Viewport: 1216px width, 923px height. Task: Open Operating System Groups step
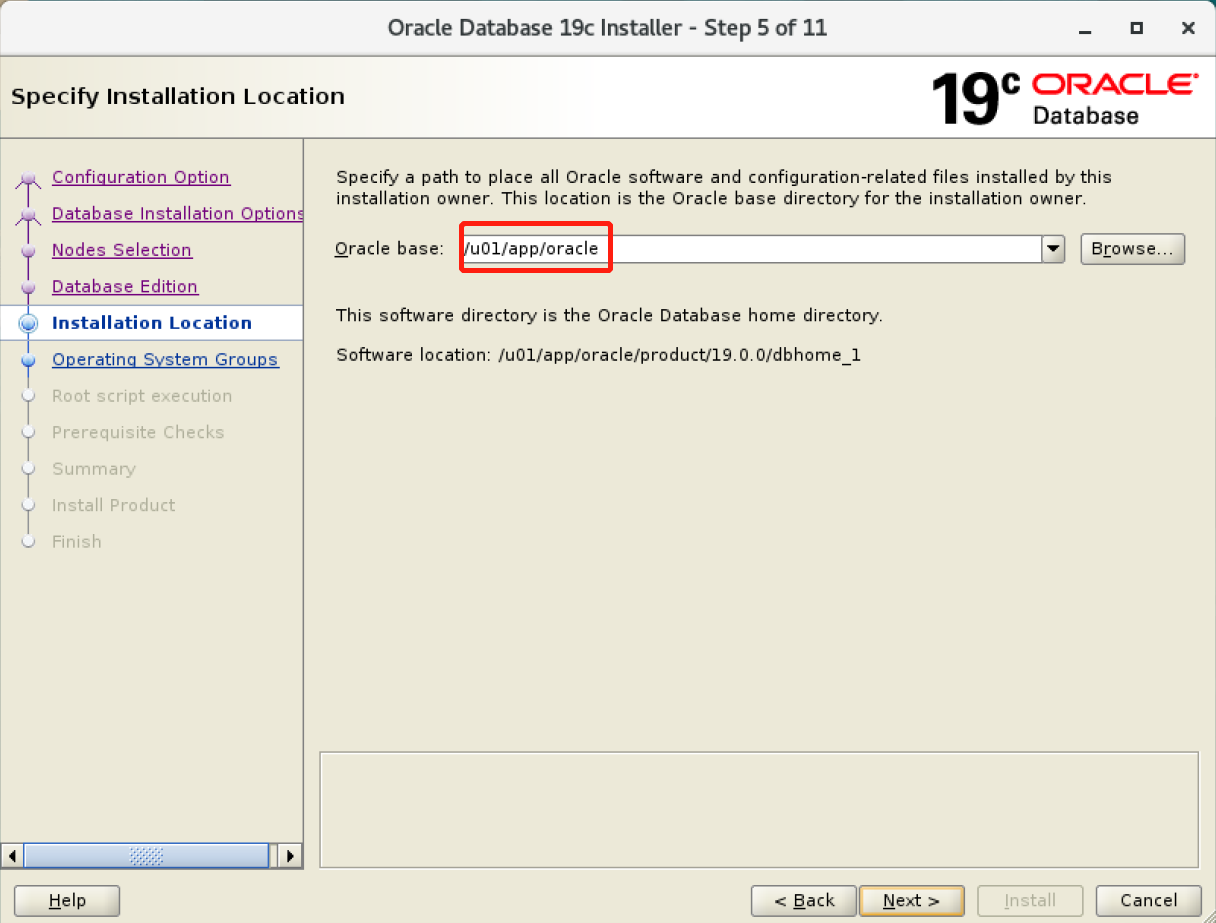point(165,360)
